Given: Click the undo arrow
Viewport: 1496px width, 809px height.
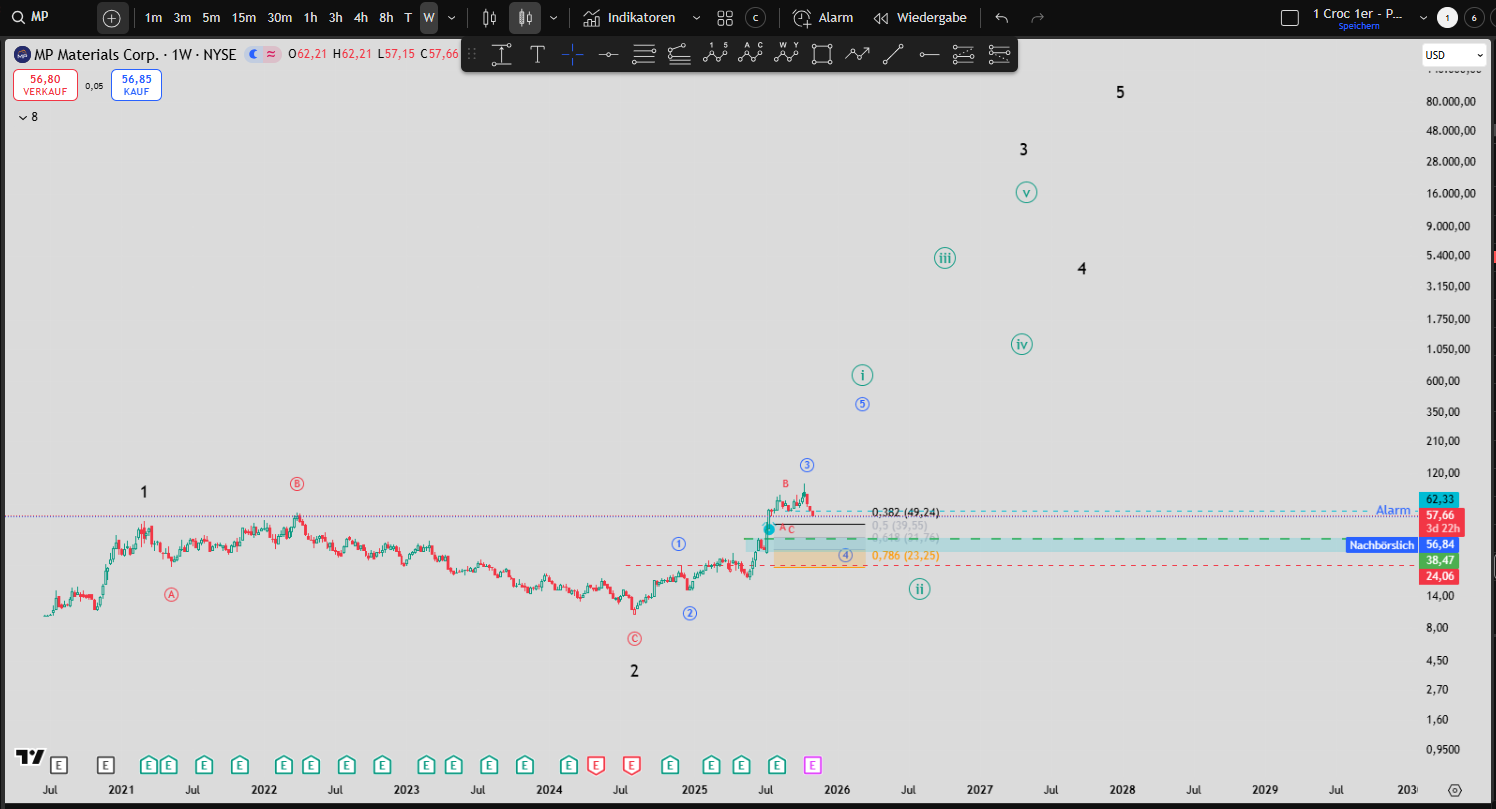Looking at the screenshot, I should [1002, 18].
